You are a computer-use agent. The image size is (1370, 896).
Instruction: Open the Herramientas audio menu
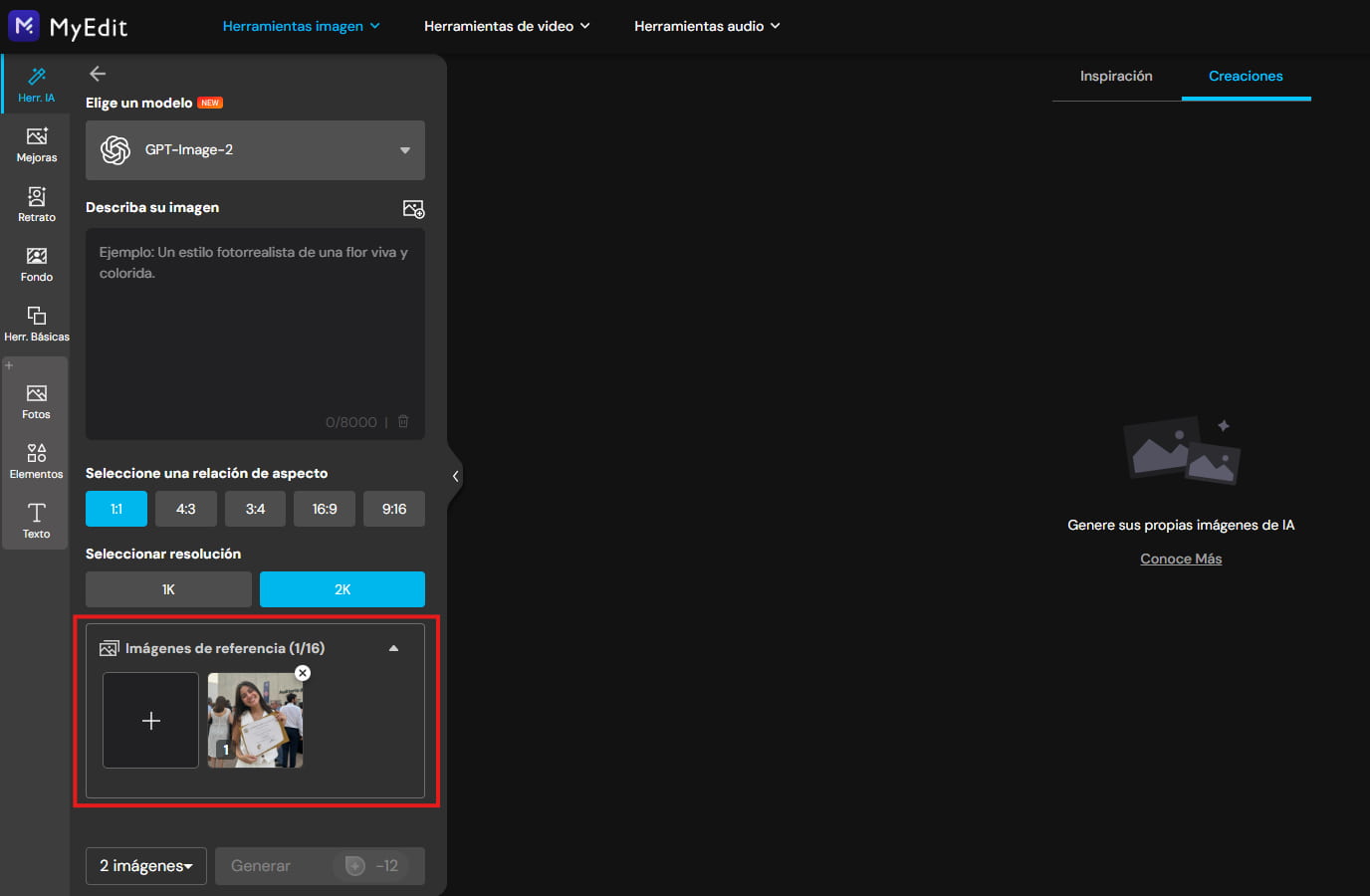[707, 26]
